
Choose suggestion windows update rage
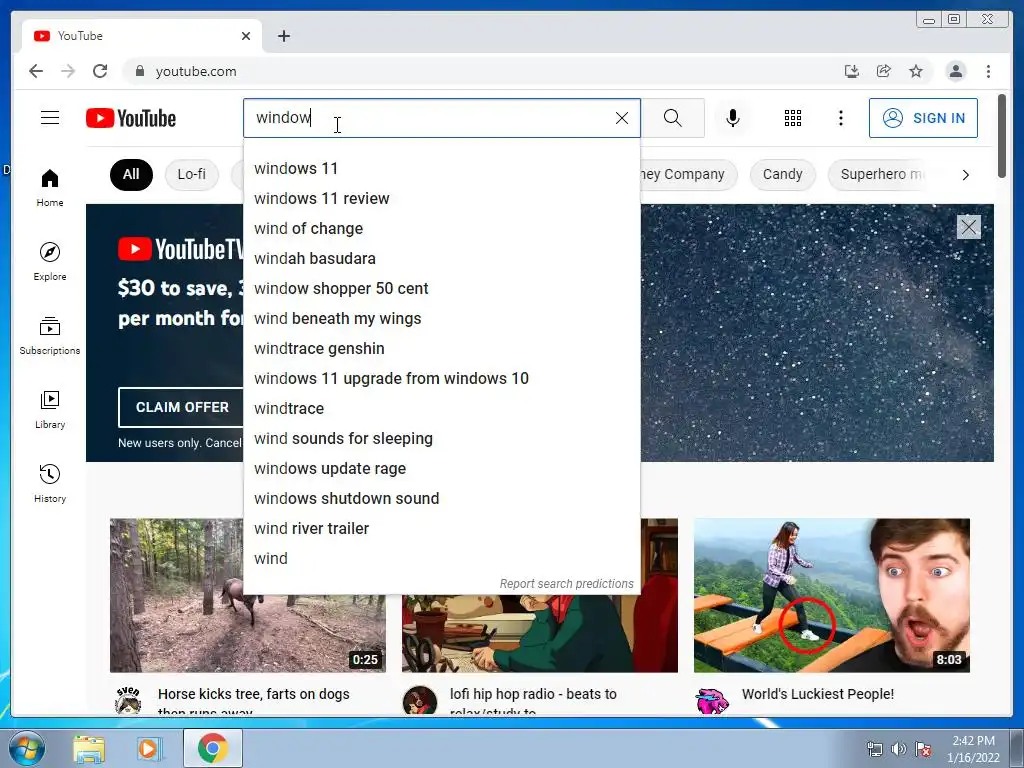(441, 469)
